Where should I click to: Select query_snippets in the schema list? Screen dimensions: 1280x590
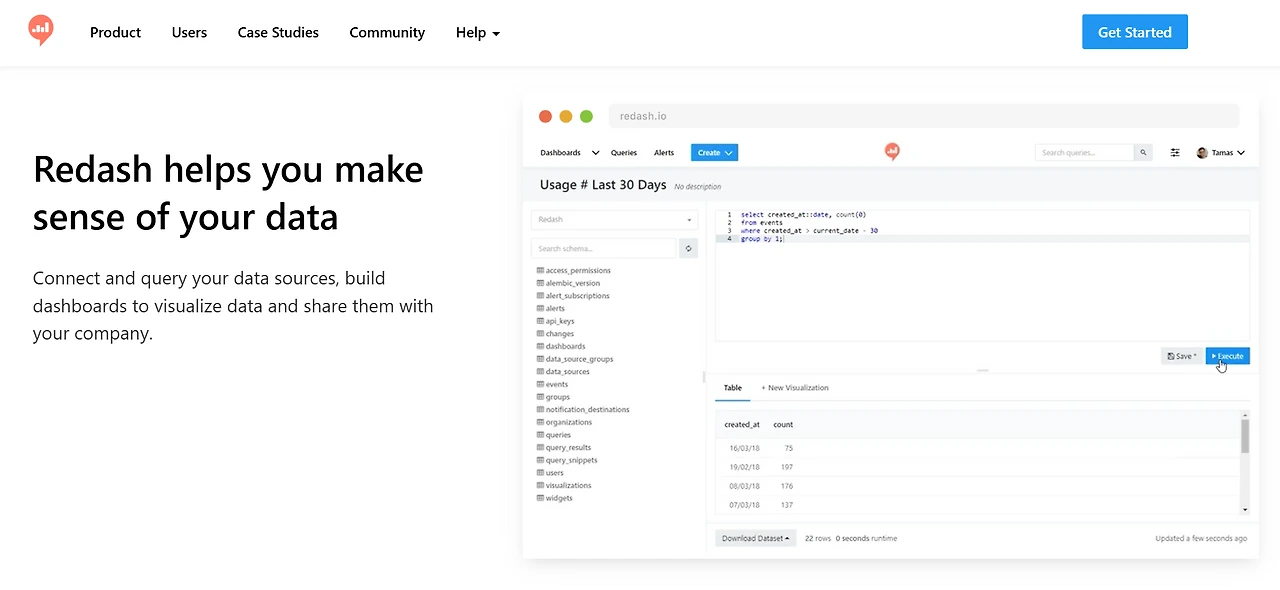571,460
